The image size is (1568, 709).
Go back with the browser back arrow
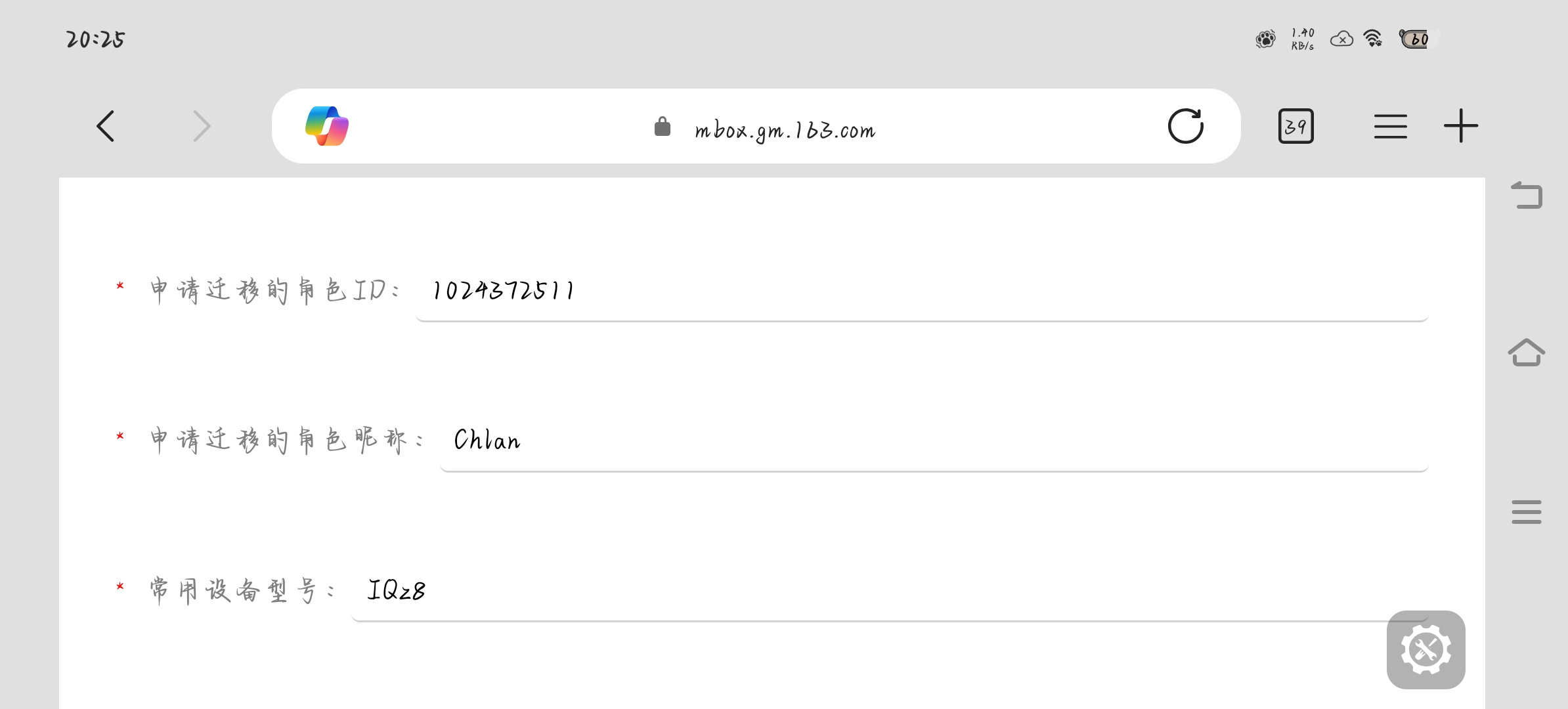tap(106, 126)
